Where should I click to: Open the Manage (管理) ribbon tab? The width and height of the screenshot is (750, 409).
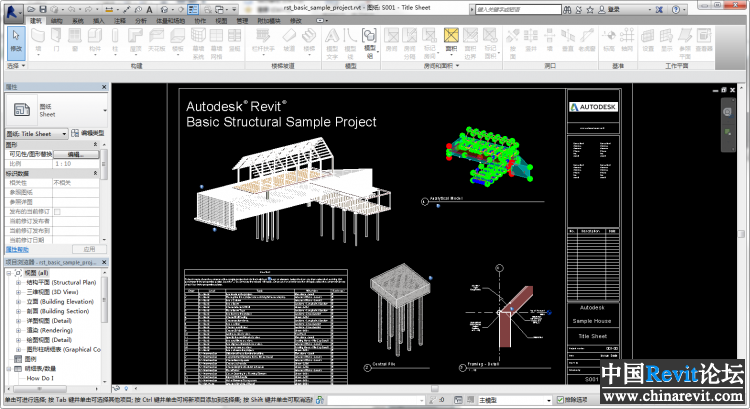[x=242, y=21]
